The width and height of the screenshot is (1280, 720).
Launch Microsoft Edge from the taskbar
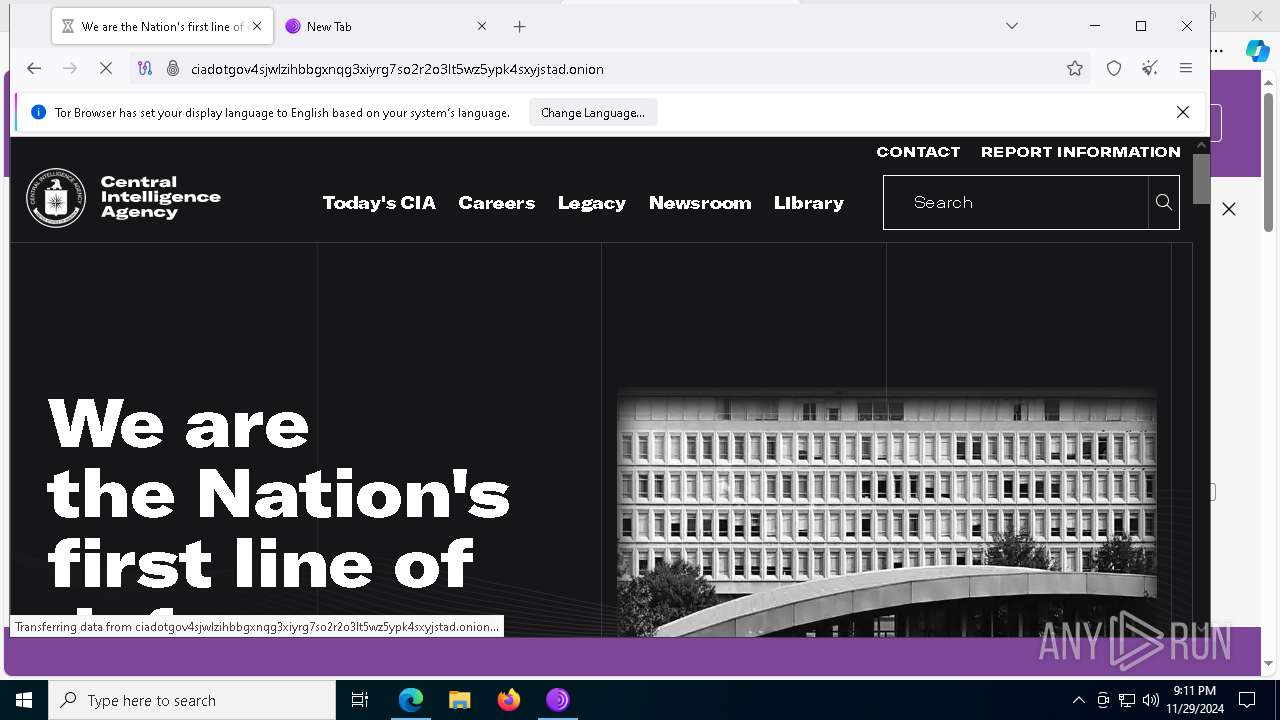411,700
